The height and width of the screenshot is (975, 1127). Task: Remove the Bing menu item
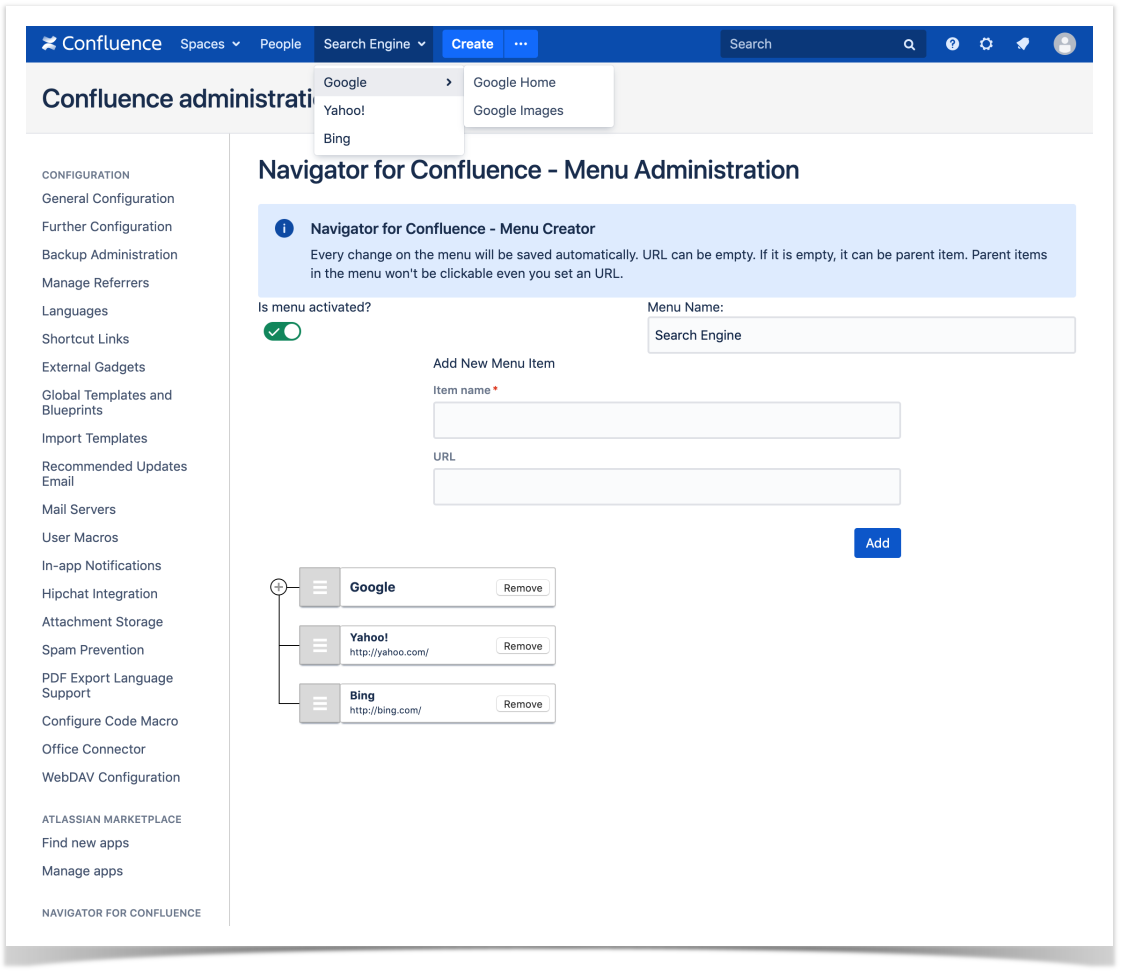tap(523, 704)
